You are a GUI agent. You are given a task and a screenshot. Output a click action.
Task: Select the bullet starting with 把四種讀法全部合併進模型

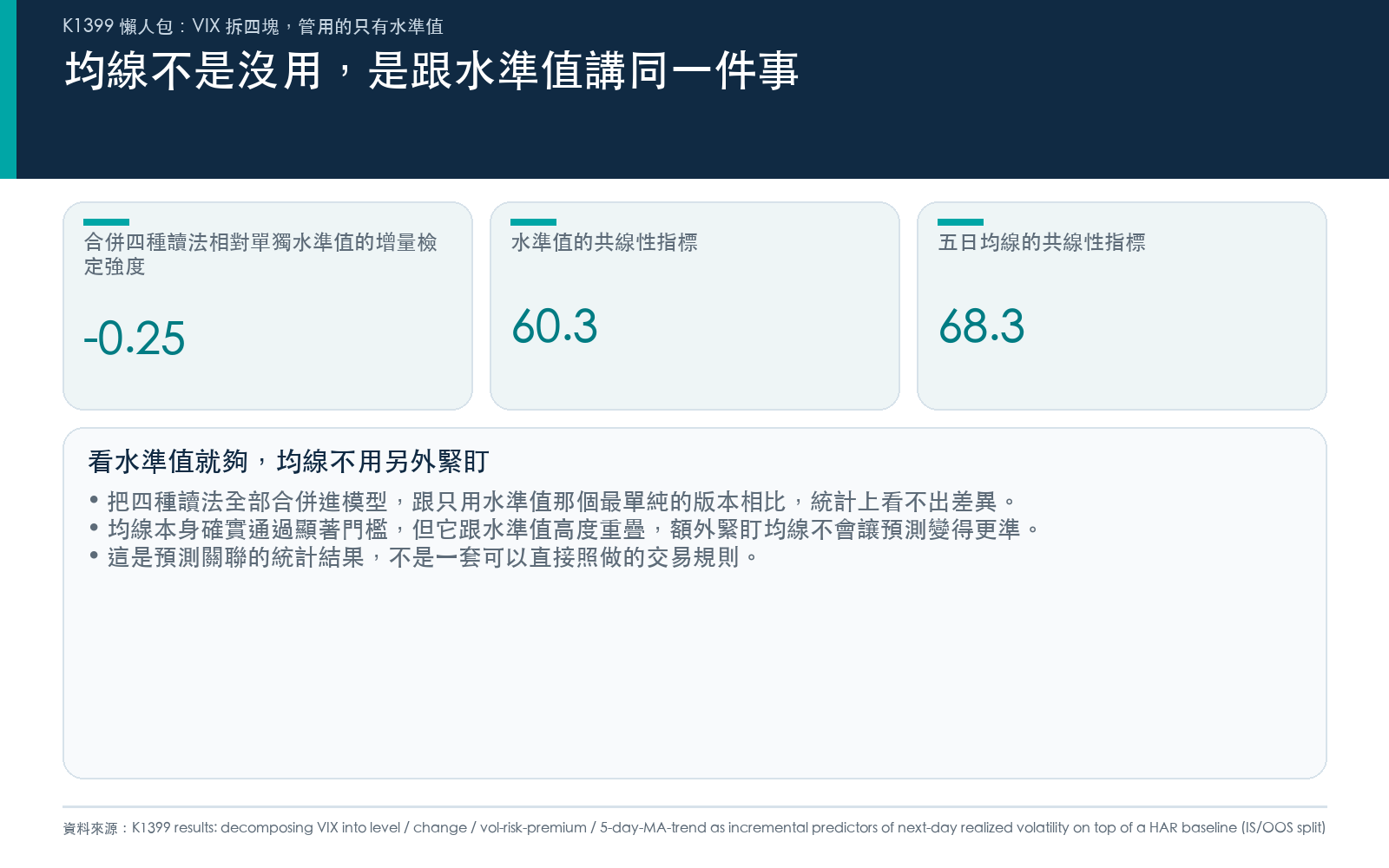(x=553, y=502)
